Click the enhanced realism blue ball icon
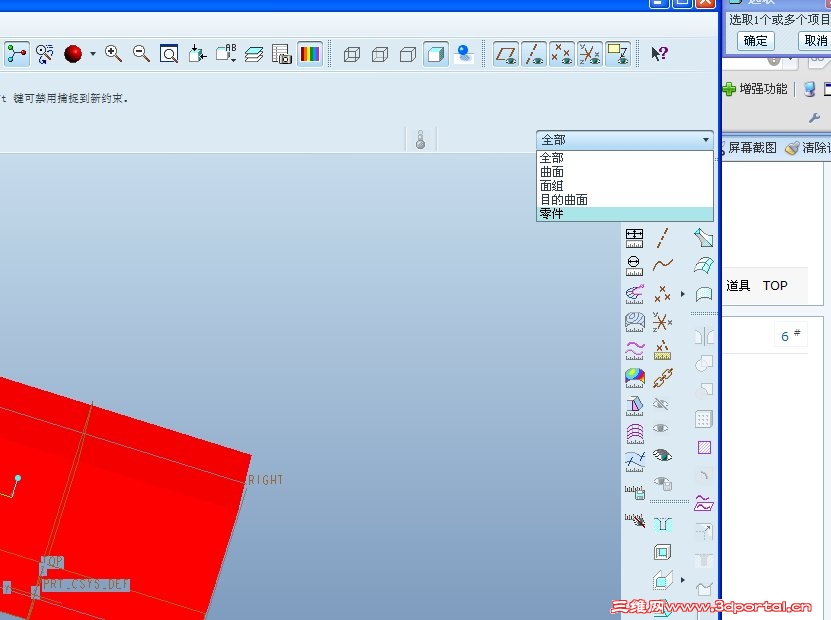The width and height of the screenshot is (831, 620). click(464, 54)
